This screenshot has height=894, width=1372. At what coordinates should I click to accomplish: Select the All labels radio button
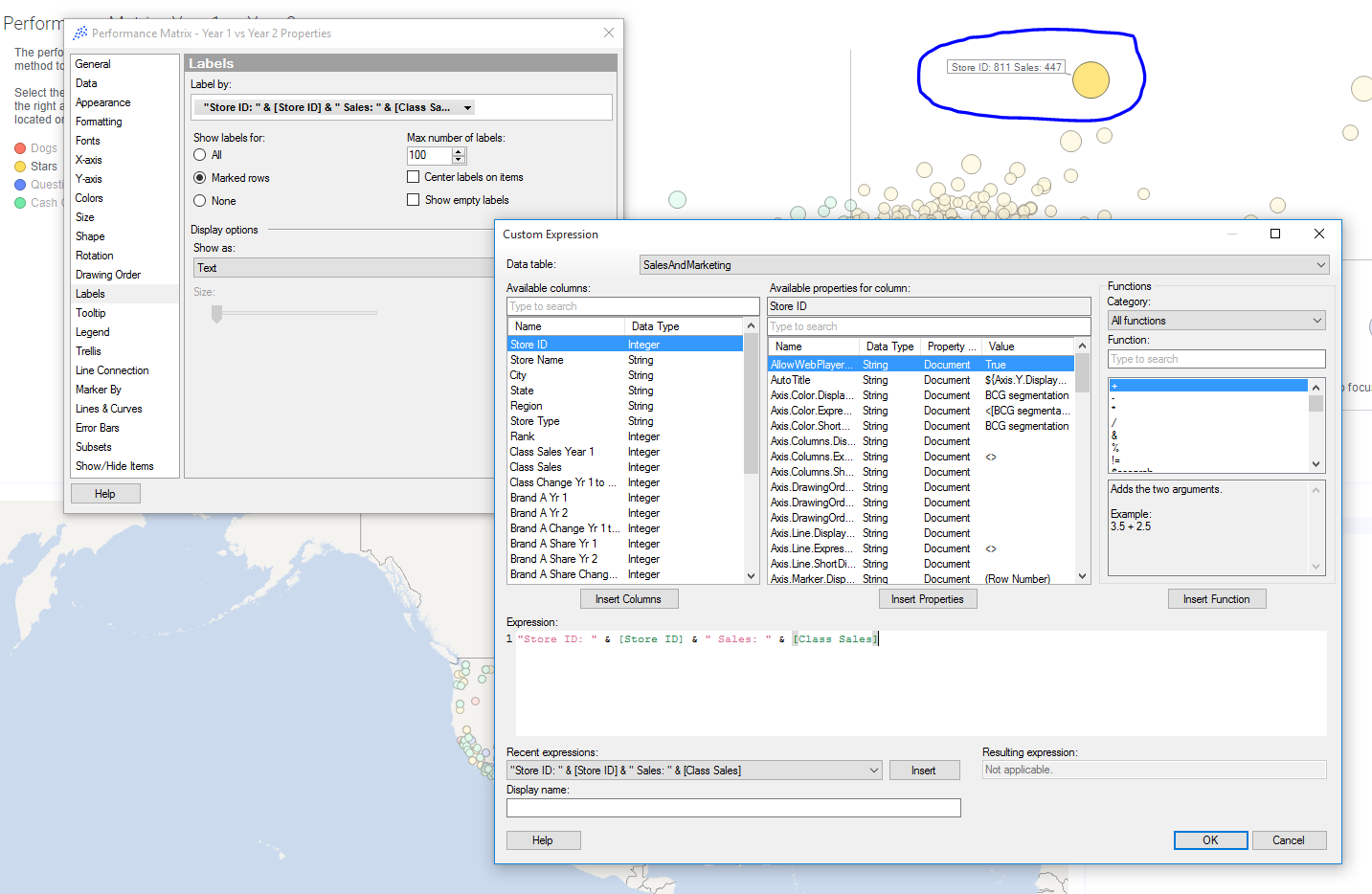click(200, 155)
